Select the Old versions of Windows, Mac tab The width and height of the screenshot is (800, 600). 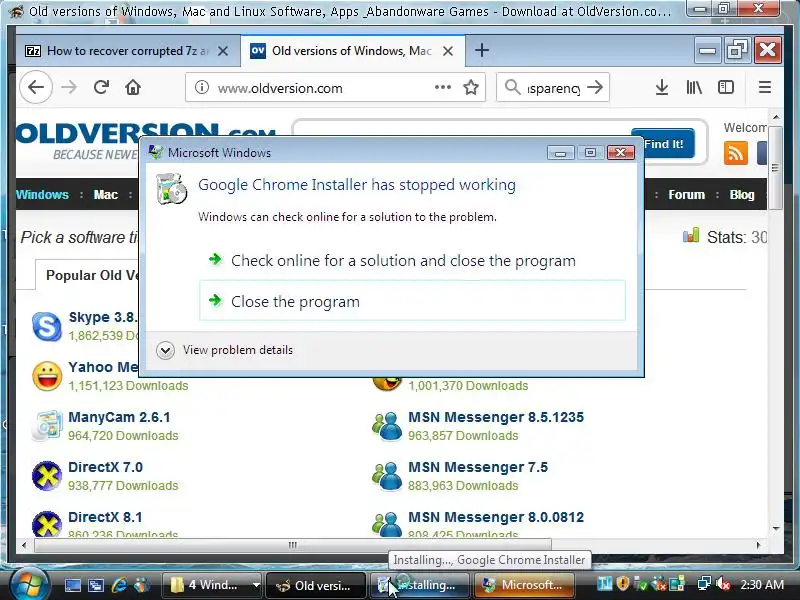click(x=352, y=51)
